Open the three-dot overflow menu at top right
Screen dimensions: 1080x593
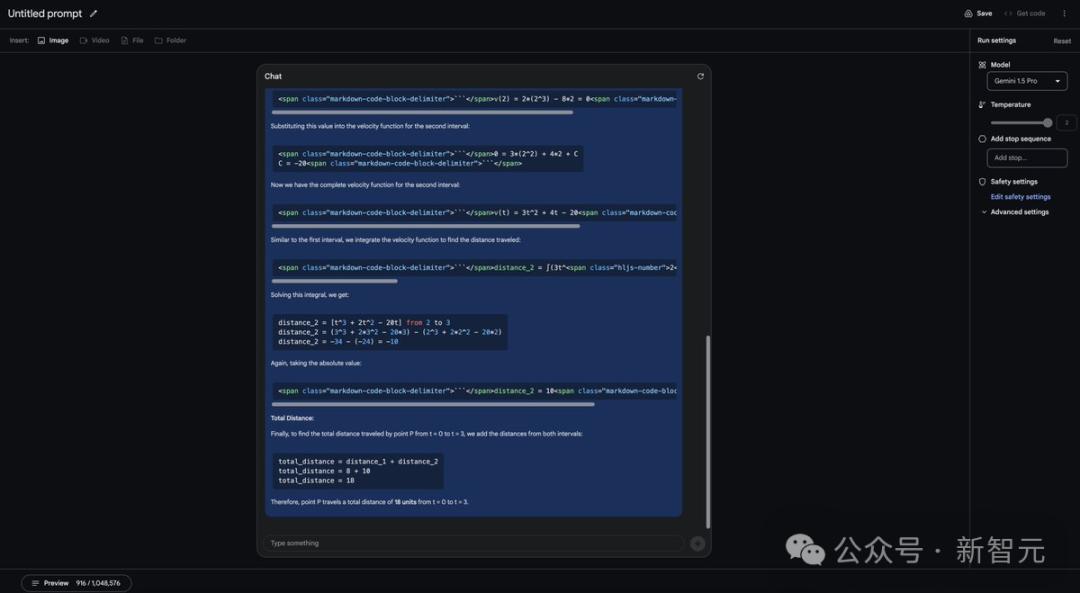pos(1064,13)
